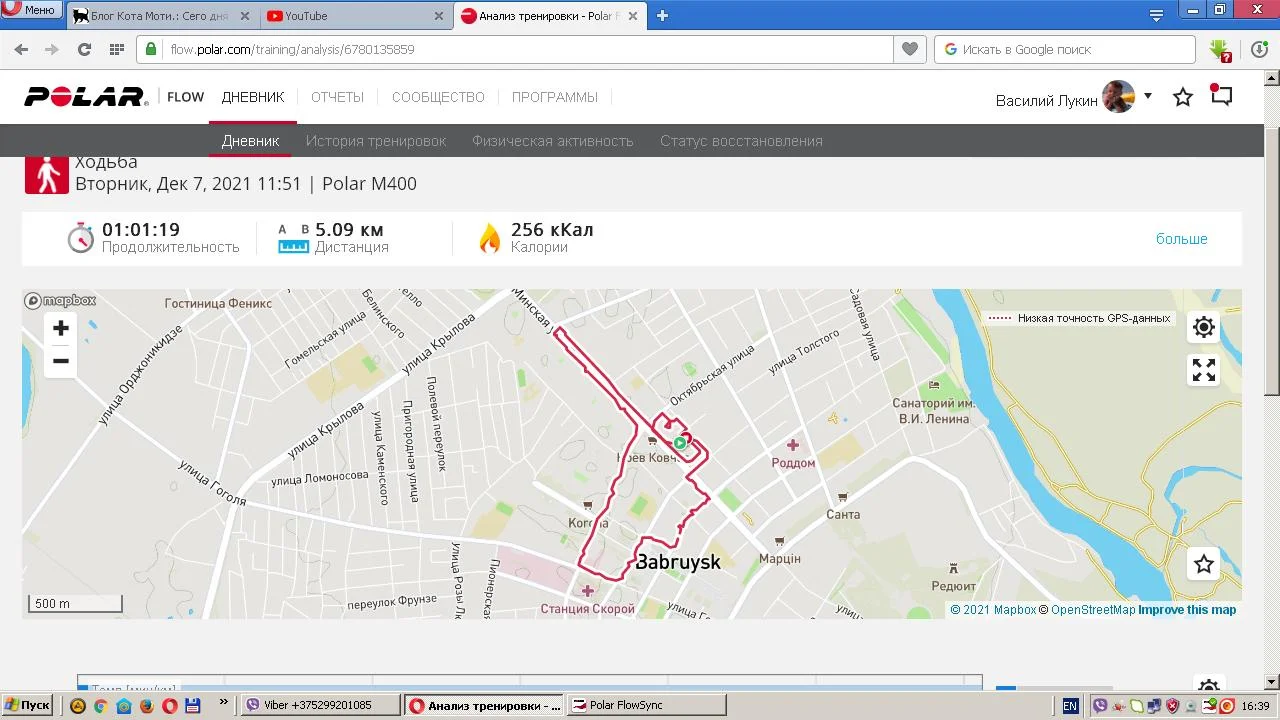Click the map favorite star button
This screenshot has height=720, width=1280.
coord(1204,564)
